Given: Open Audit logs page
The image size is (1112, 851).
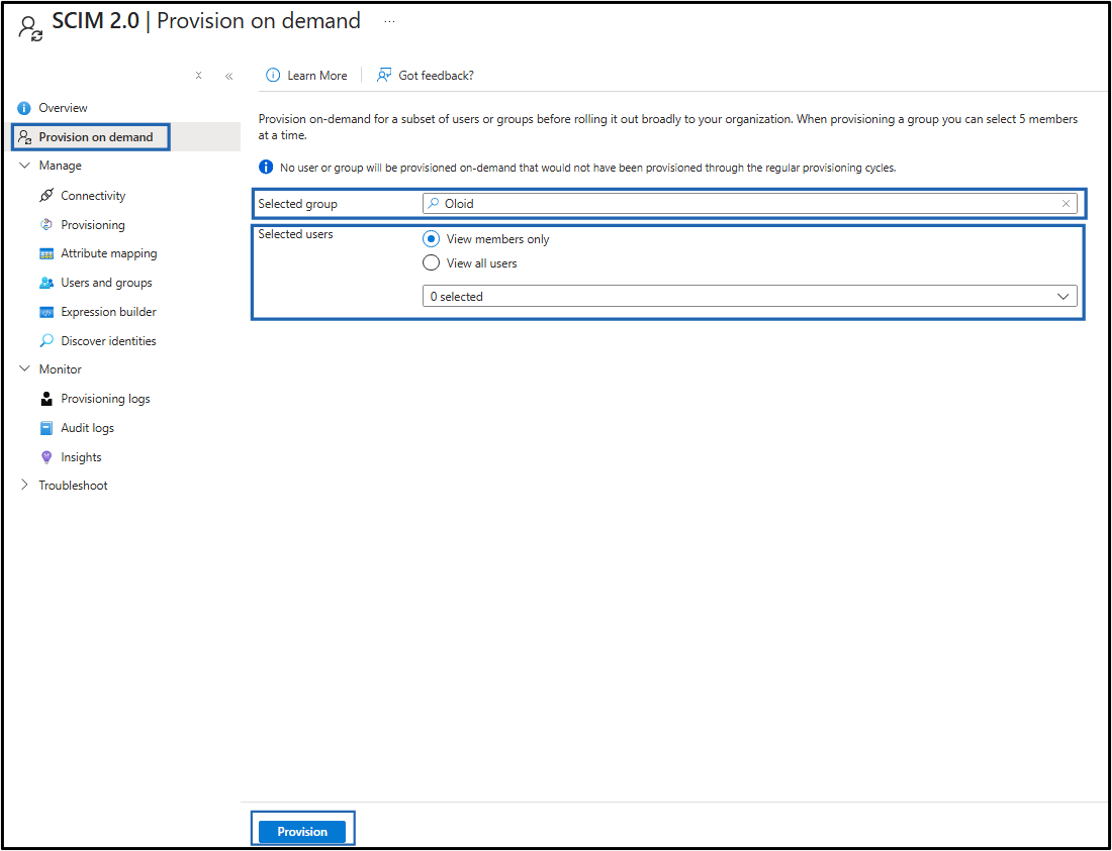Looking at the screenshot, I should click(87, 428).
